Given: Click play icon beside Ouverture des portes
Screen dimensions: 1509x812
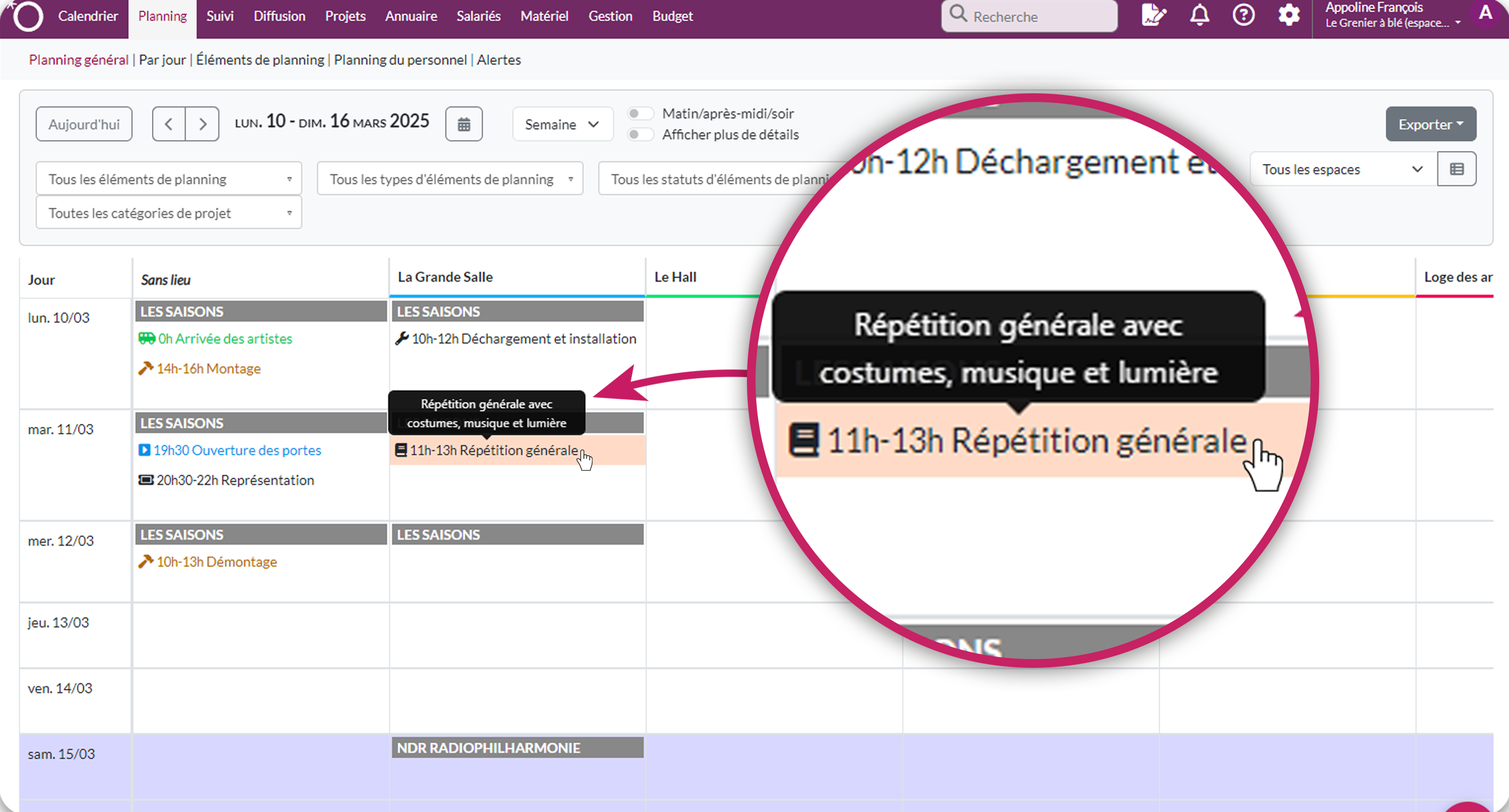Looking at the screenshot, I should 144,450.
